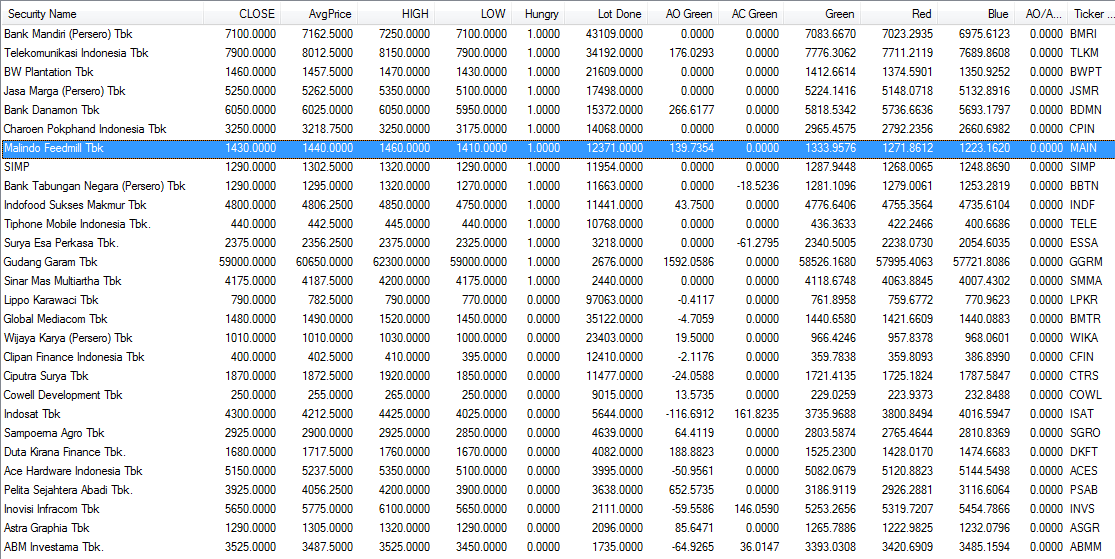This screenshot has height=559, width=1115.
Task: Select the Duta Kirana Finance Tbk. row
Action: 558,452
